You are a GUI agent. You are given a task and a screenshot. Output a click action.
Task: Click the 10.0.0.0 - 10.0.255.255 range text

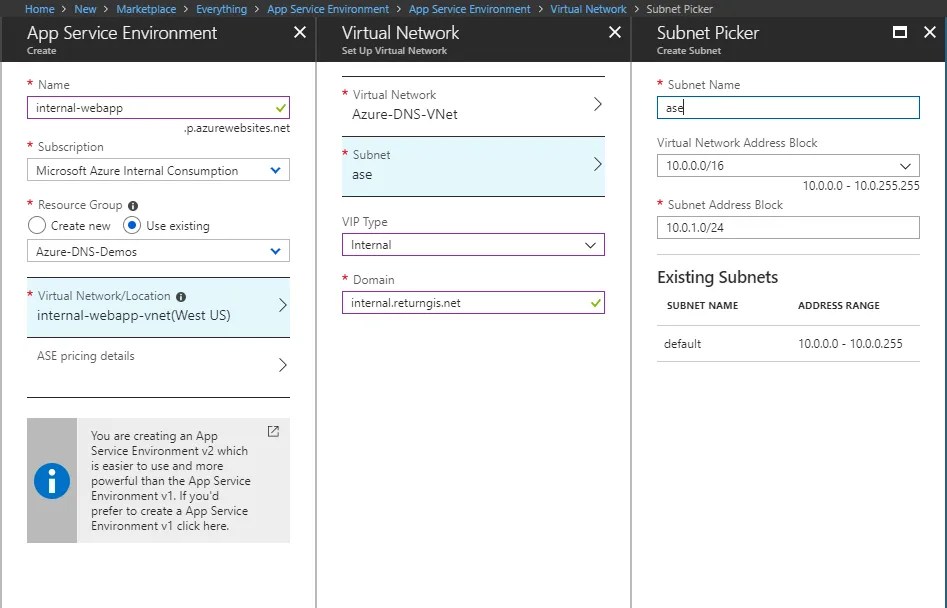tap(861, 186)
